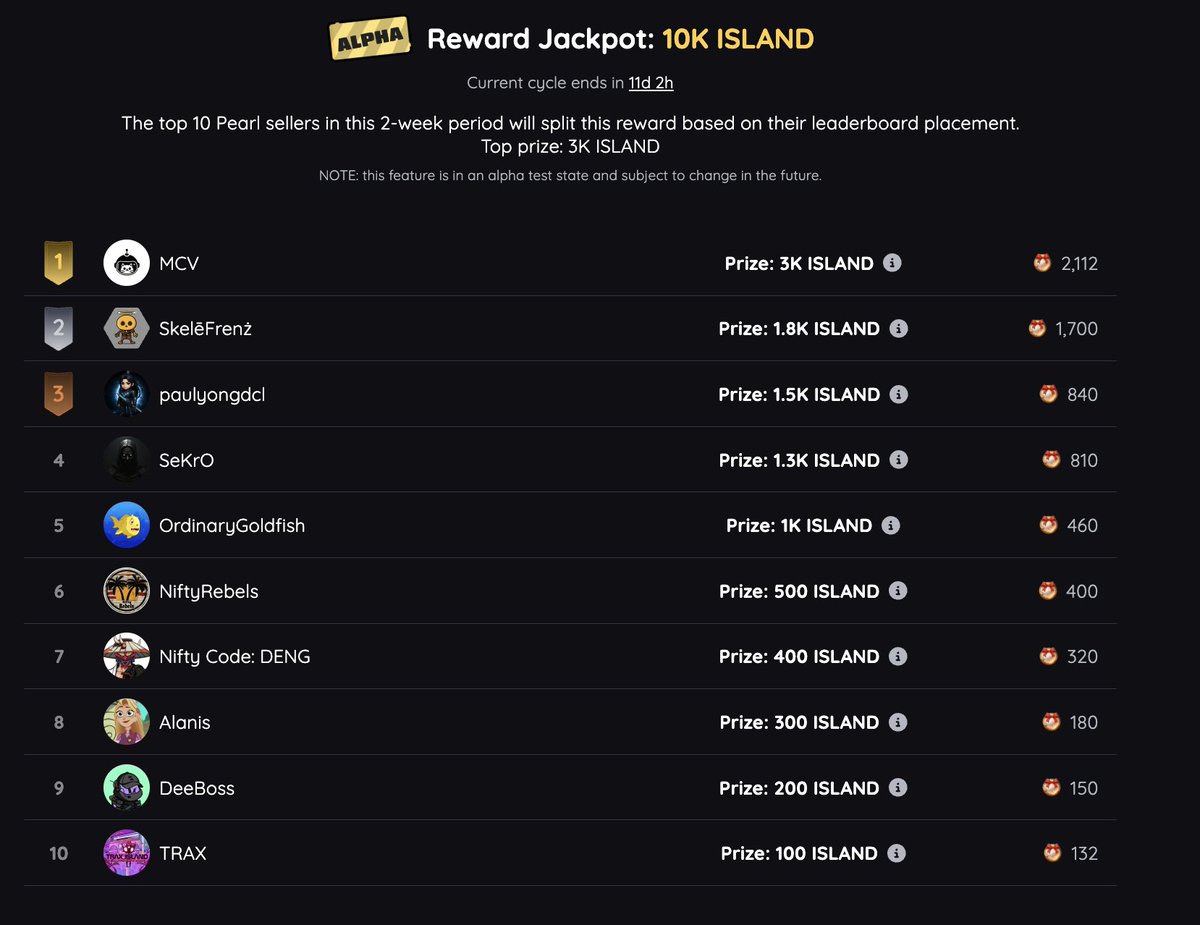The image size is (1200, 925).
Task: Click info icon beside 200 ISLAND prize
Action: point(898,788)
